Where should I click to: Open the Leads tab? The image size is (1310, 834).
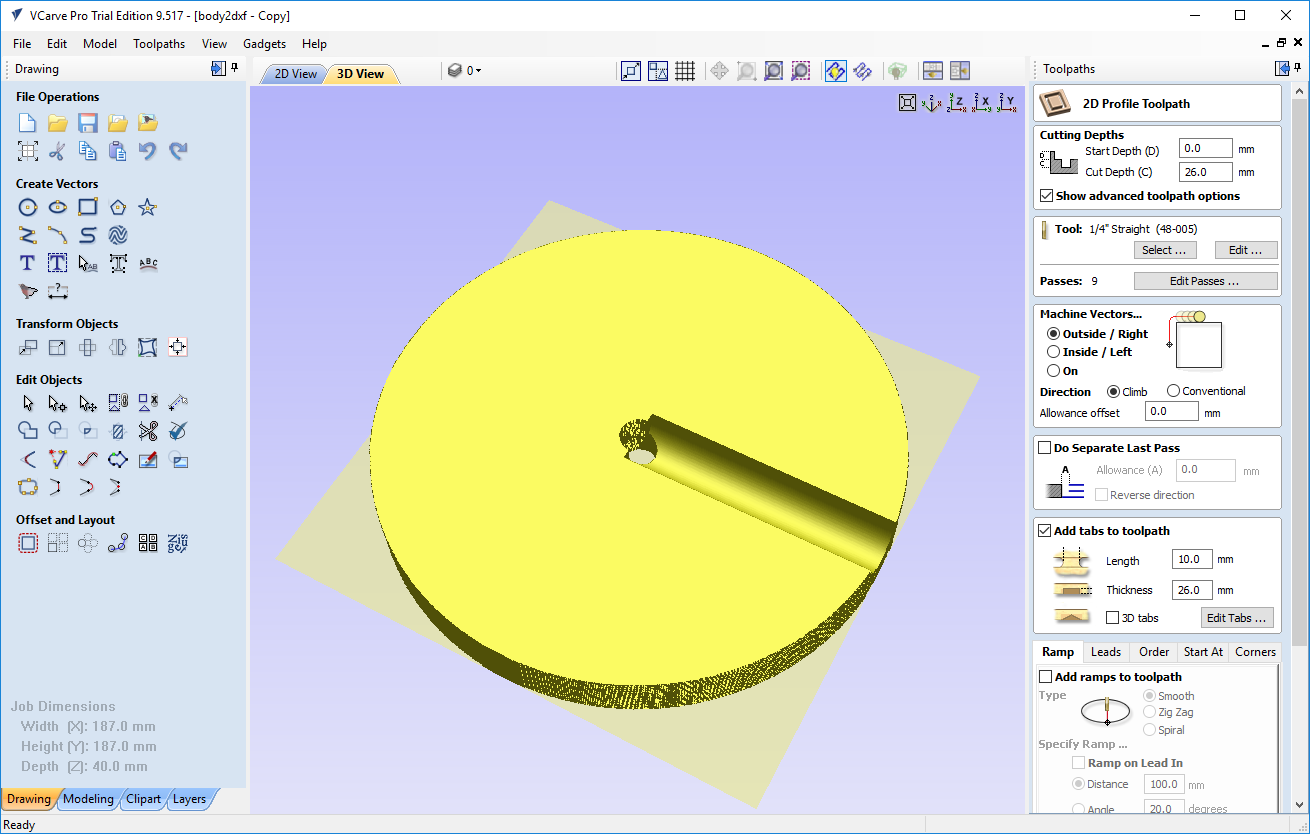(x=1106, y=652)
